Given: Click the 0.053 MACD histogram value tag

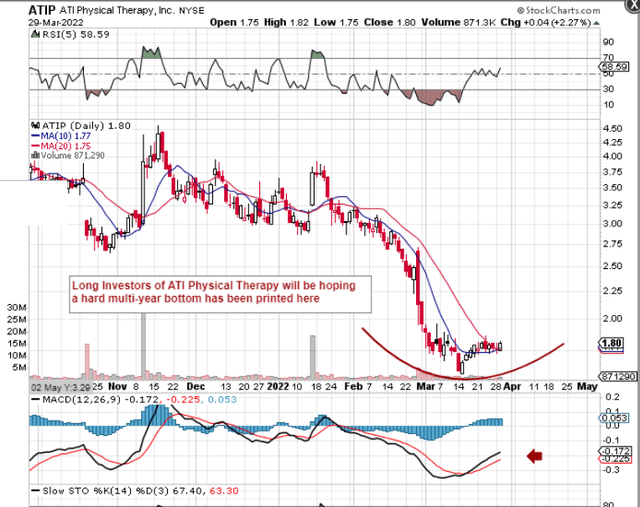Looking at the screenshot, I should point(613,418).
